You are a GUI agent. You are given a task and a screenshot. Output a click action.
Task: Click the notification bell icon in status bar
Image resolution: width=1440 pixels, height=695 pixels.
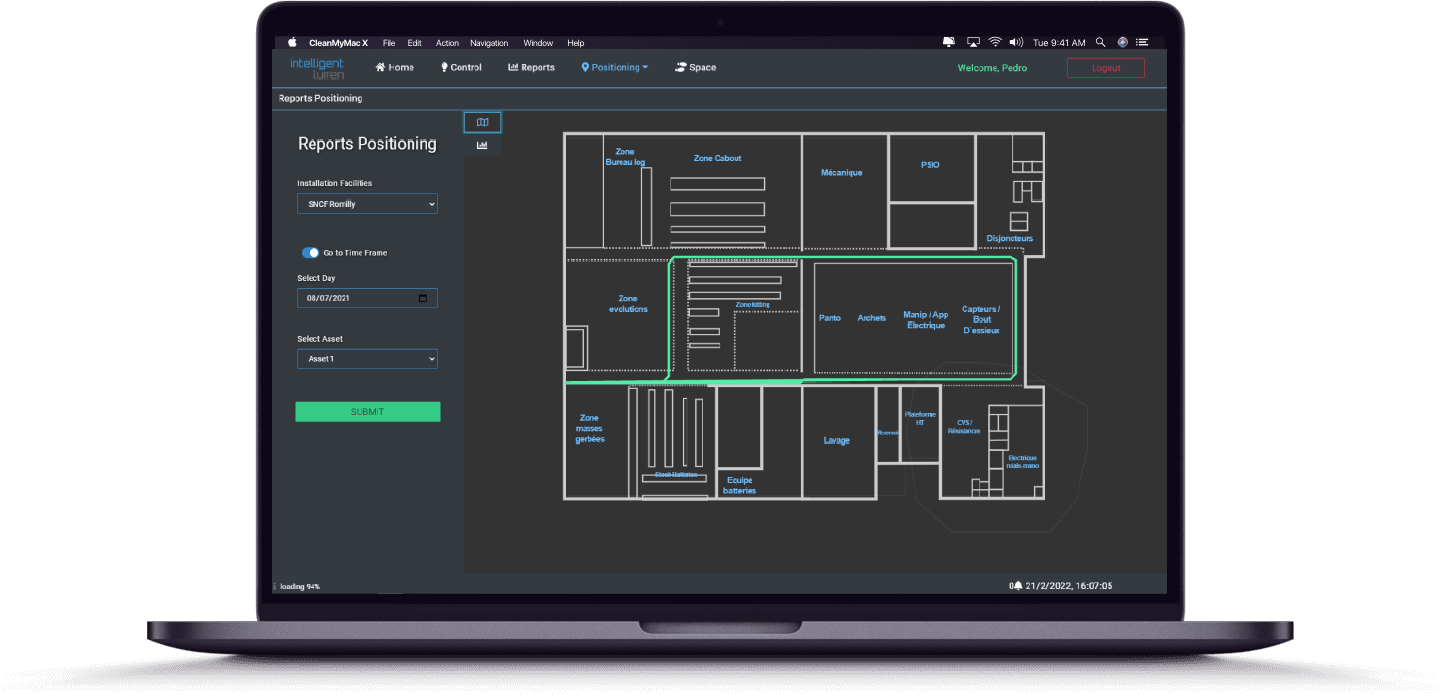coord(1017,586)
